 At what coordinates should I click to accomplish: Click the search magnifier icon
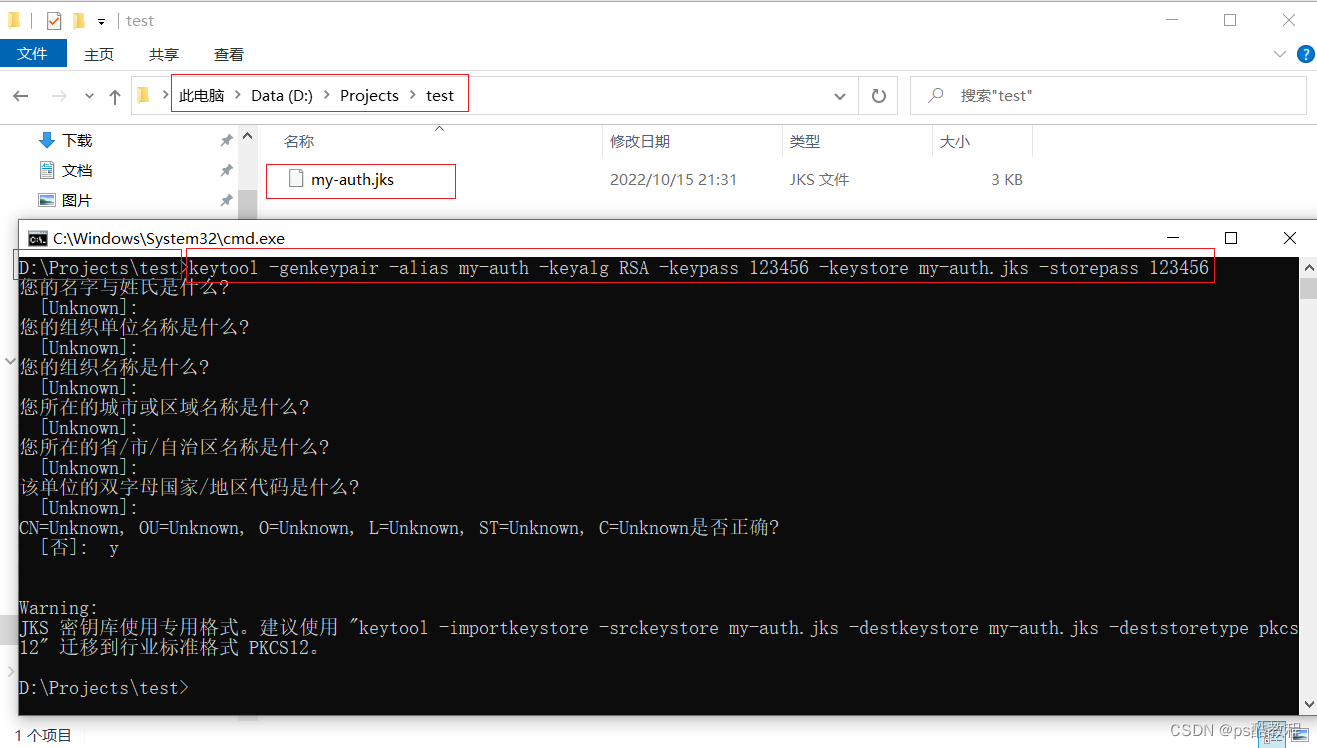936,95
